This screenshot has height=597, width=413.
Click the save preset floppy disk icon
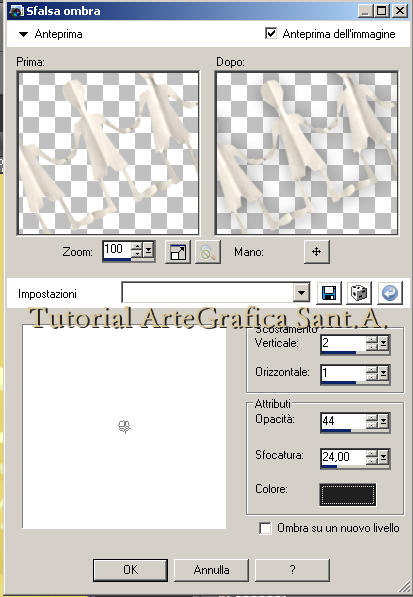(329, 293)
